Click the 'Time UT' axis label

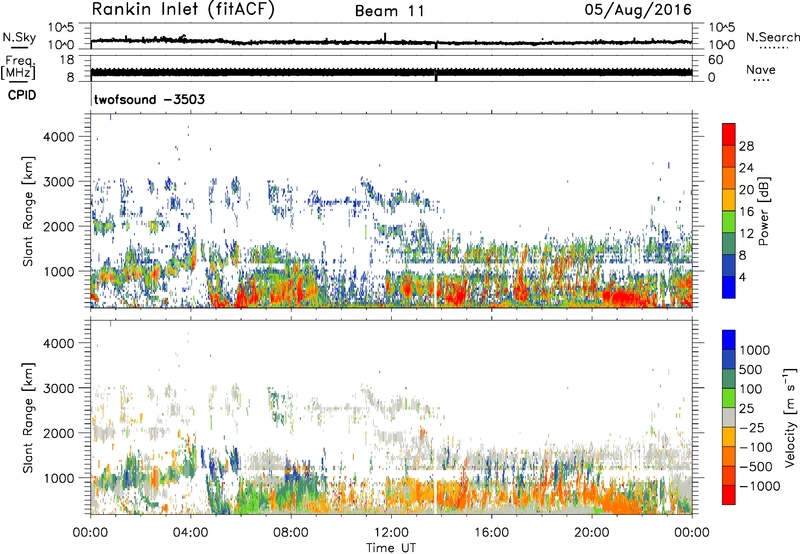[x=391, y=548]
